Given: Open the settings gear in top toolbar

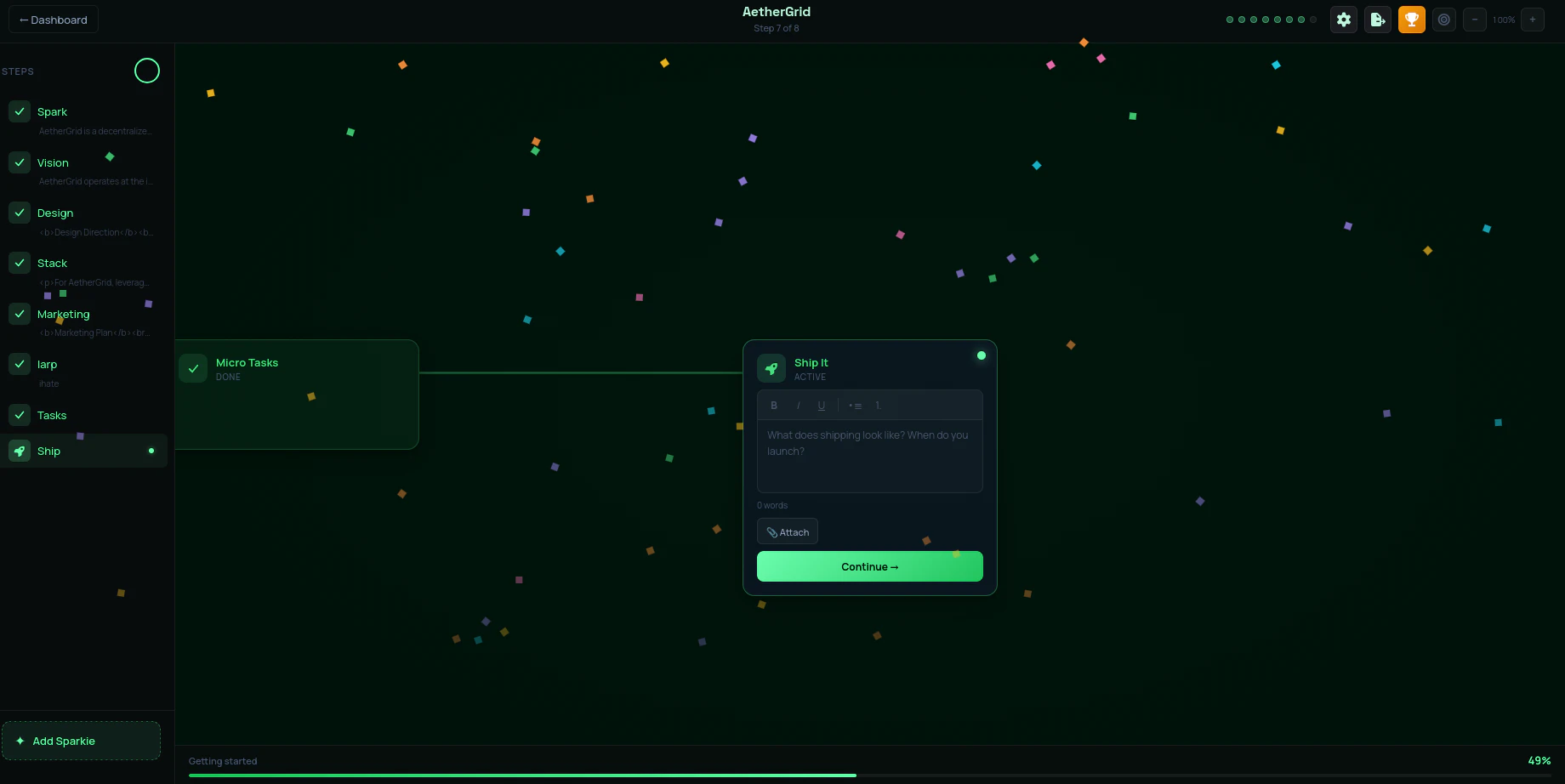Looking at the screenshot, I should click(1344, 20).
